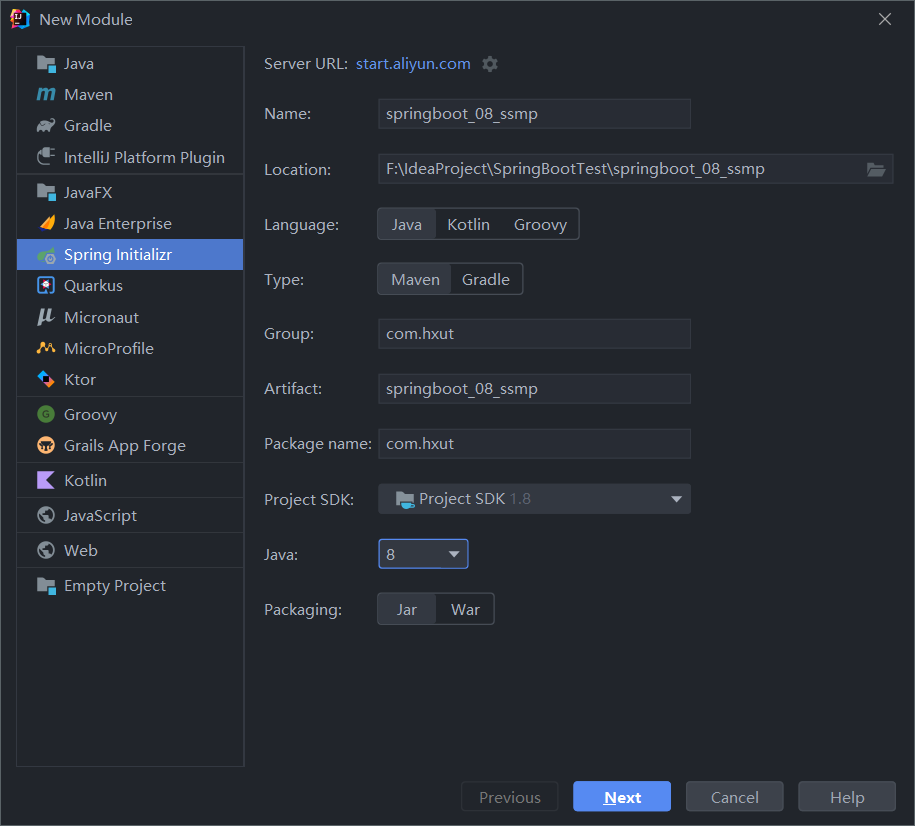915x826 pixels.
Task: Open the Project SDK dropdown
Action: tap(535, 499)
